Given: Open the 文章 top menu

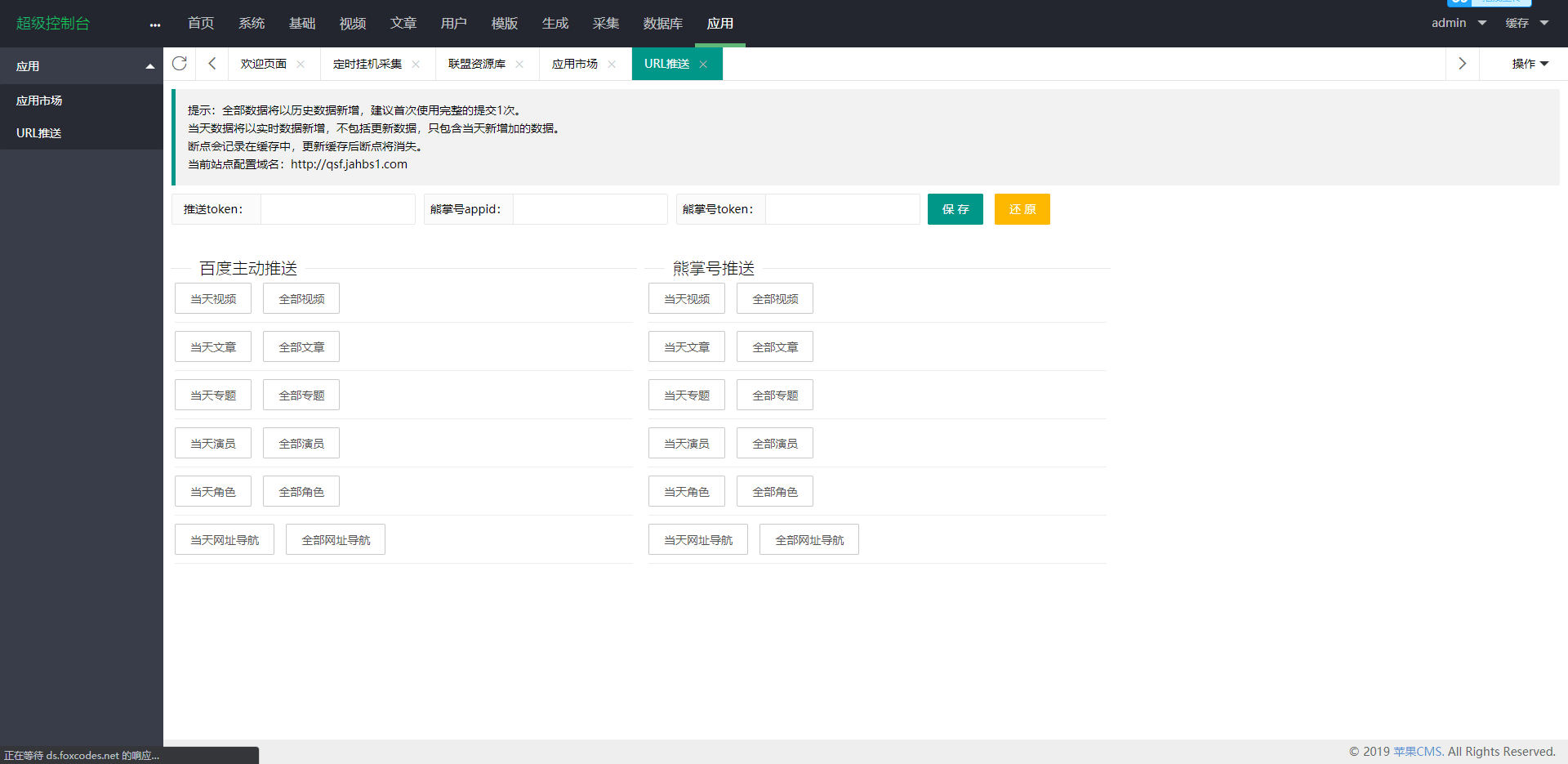Looking at the screenshot, I should click(403, 23).
